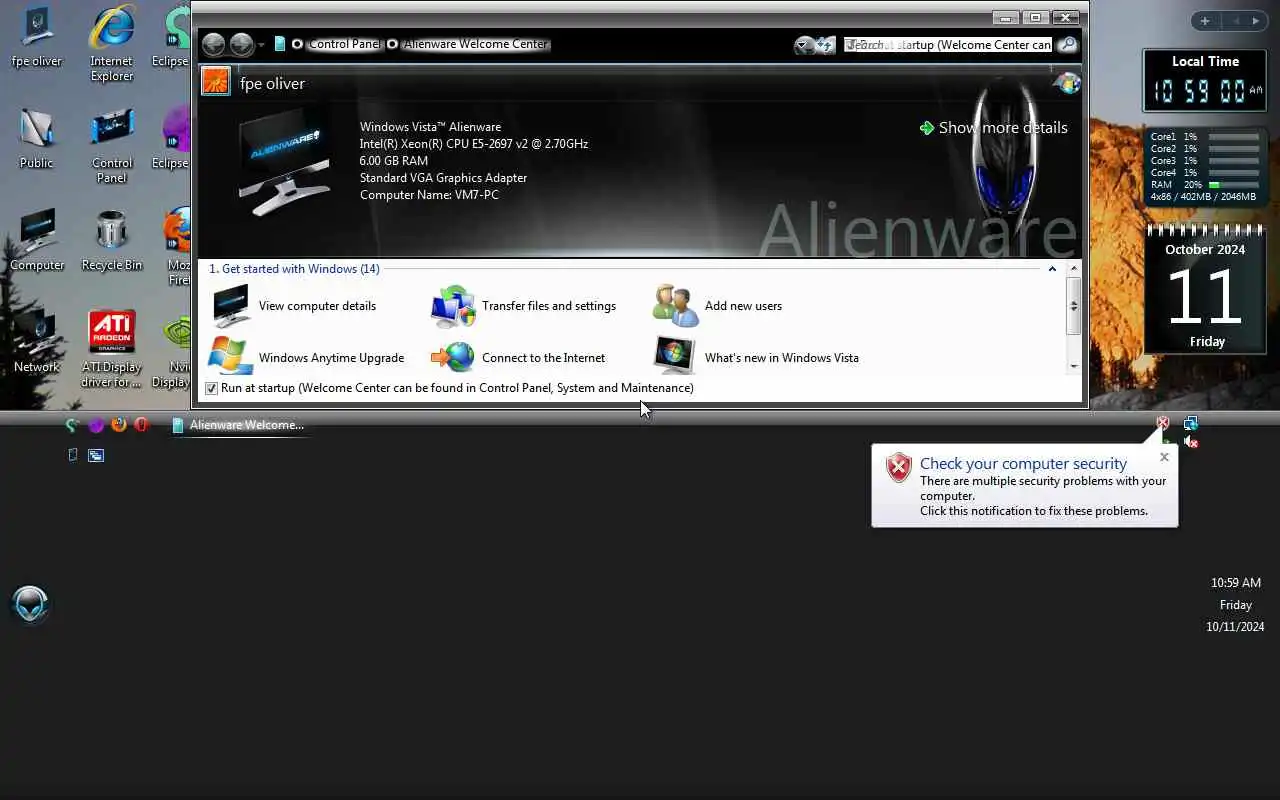The height and width of the screenshot is (800, 1280).
Task: Open the address bar history dropdown
Action: (803, 45)
